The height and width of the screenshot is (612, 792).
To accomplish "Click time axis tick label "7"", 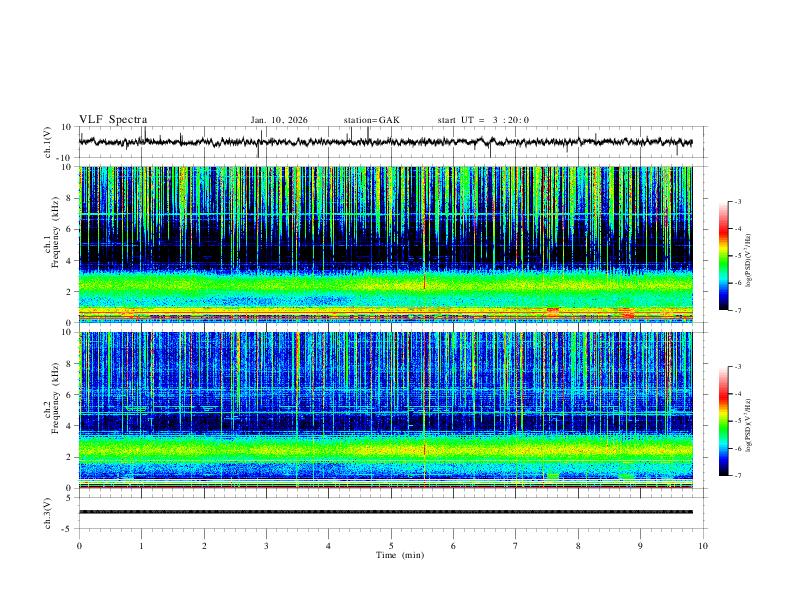I will [516, 546].
